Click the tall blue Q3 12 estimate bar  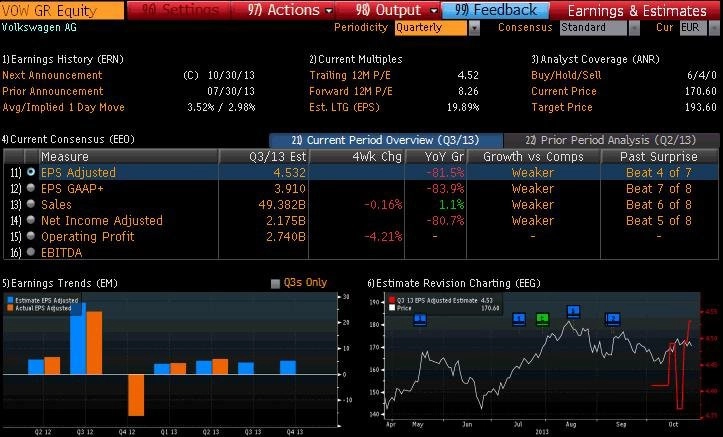point(78,339)
